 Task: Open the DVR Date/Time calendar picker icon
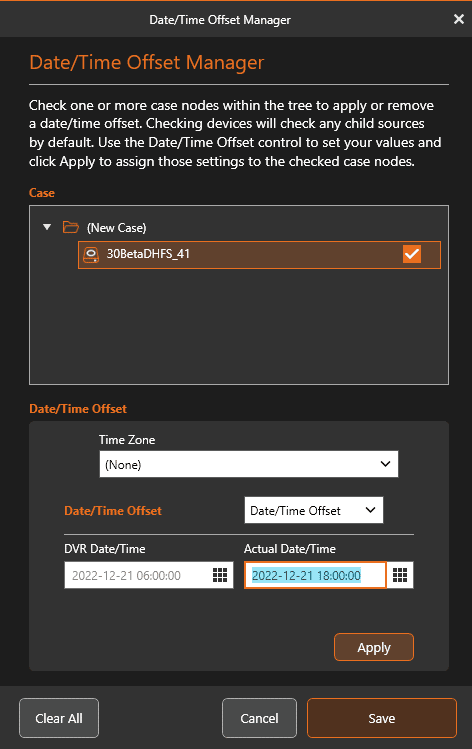pyautogui.click(x=220, y=575)
